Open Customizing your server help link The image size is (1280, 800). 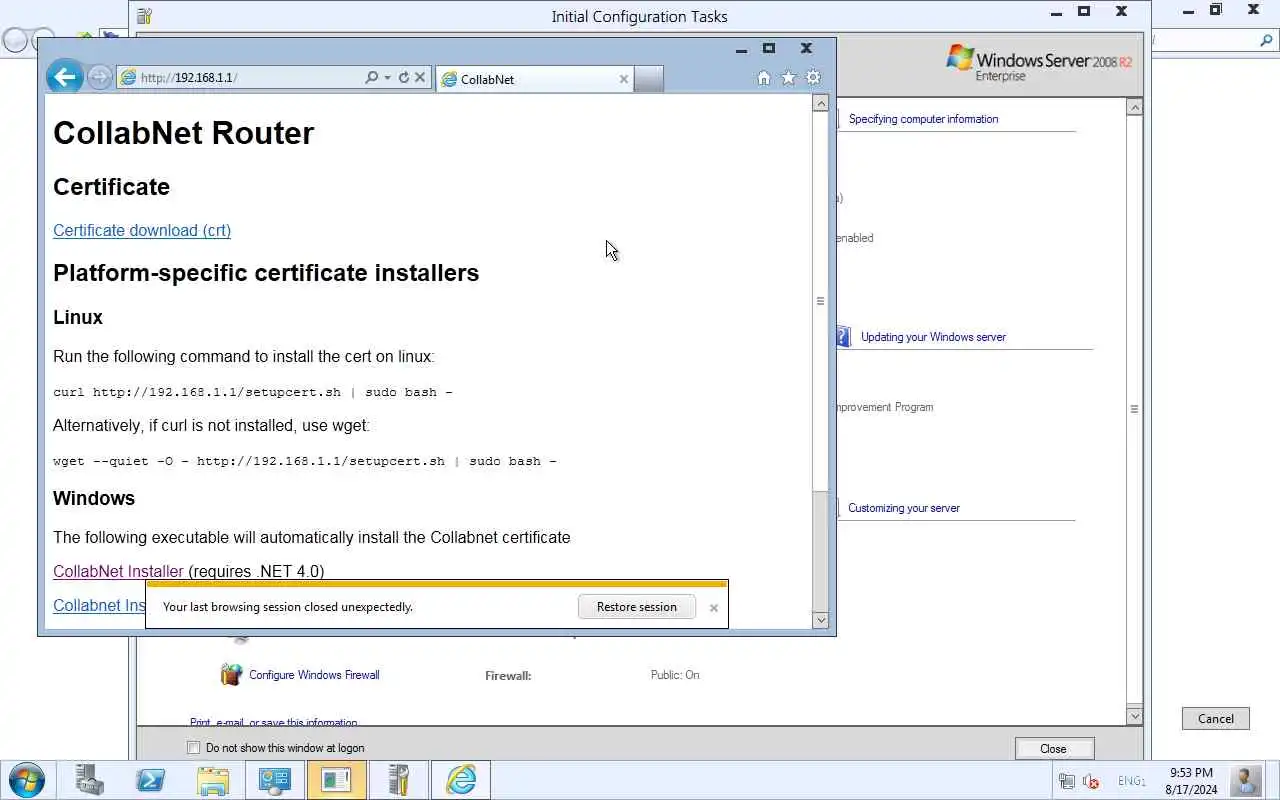tap(904, 508)
